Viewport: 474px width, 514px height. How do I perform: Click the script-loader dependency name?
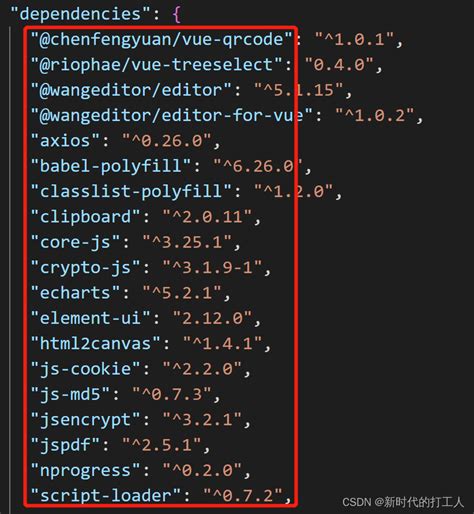[105, 496]
